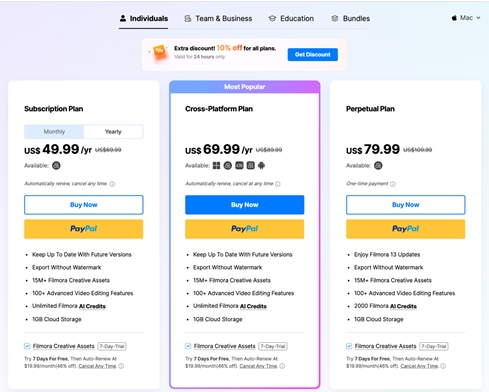Image resolution: width=489 pixels, height=392 pixels.
Task: Click the Mac availability icon under Subscription Plan
Action: point(56,165)
